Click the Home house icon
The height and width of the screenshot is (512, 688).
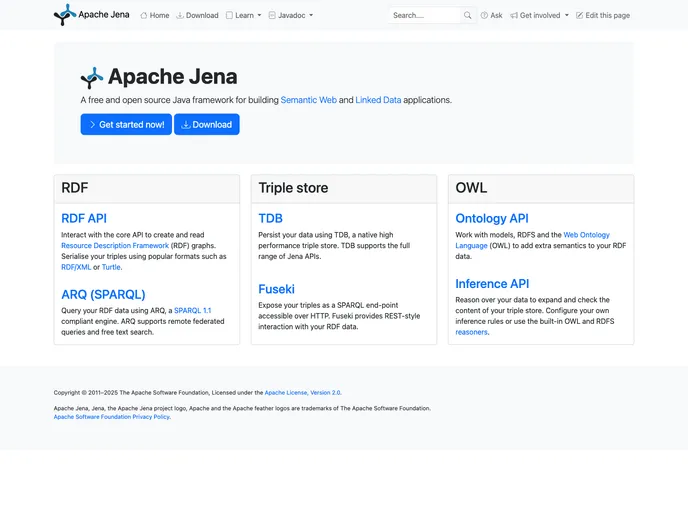click(143, 15)
